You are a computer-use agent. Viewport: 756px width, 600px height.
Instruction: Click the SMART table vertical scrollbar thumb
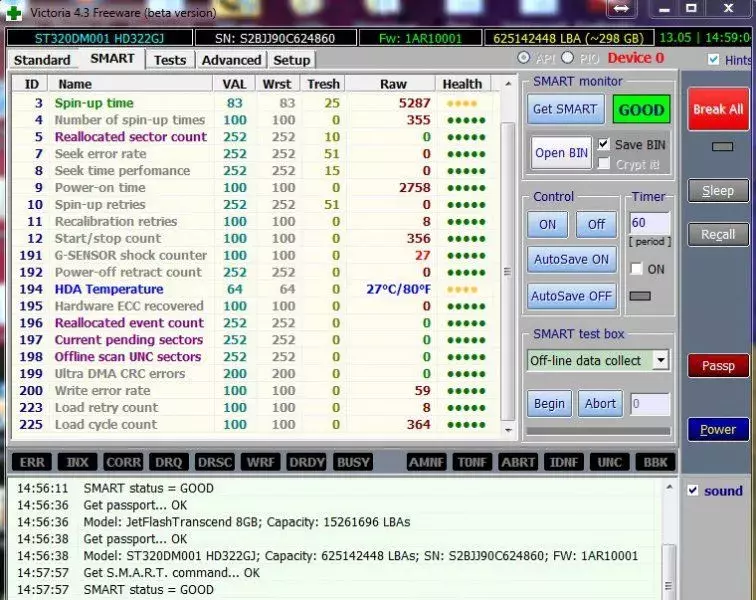point(508,272)
